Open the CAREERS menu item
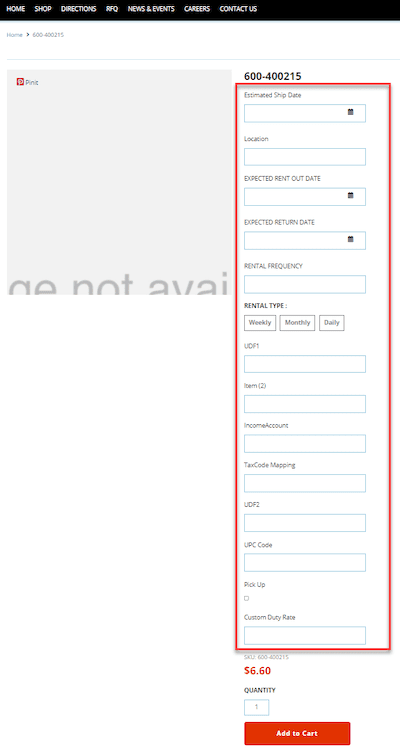 (197, 9)
